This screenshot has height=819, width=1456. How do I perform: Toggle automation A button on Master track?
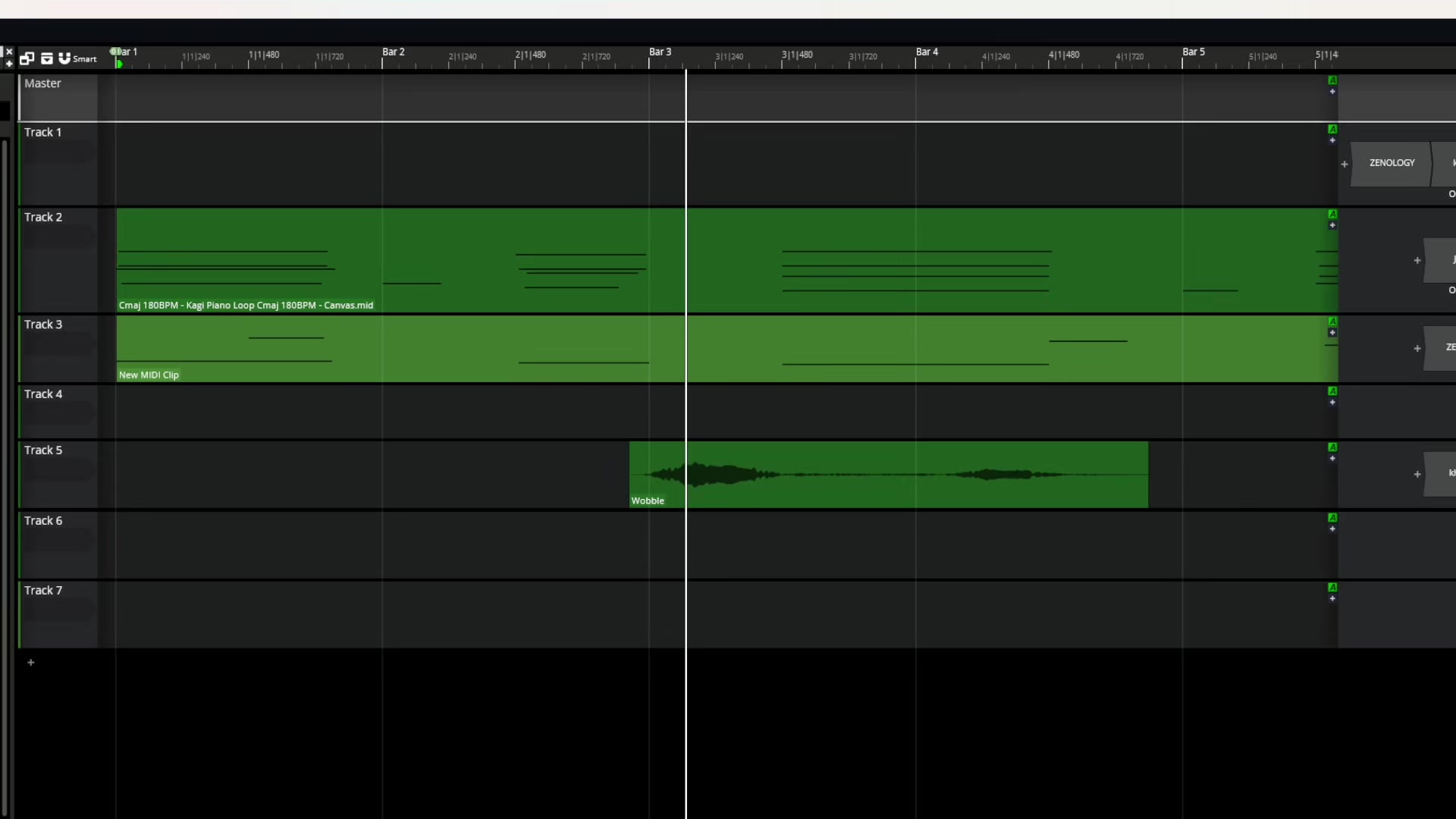[1332, 80]
